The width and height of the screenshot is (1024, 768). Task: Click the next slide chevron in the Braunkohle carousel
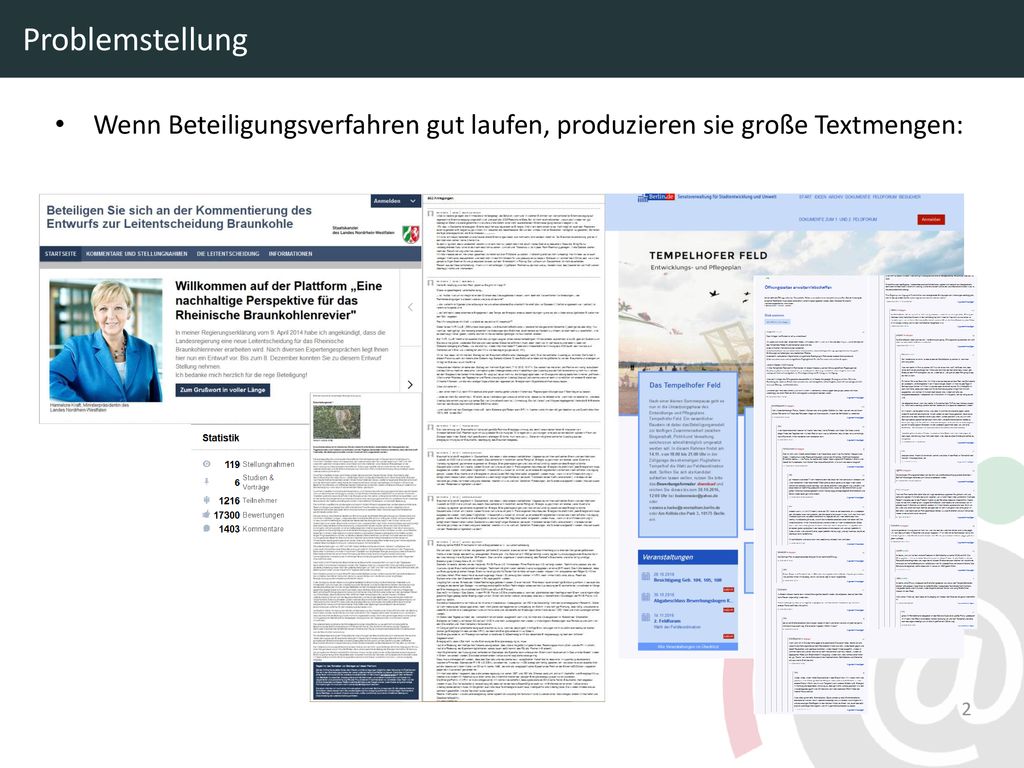tap(410, 385)
